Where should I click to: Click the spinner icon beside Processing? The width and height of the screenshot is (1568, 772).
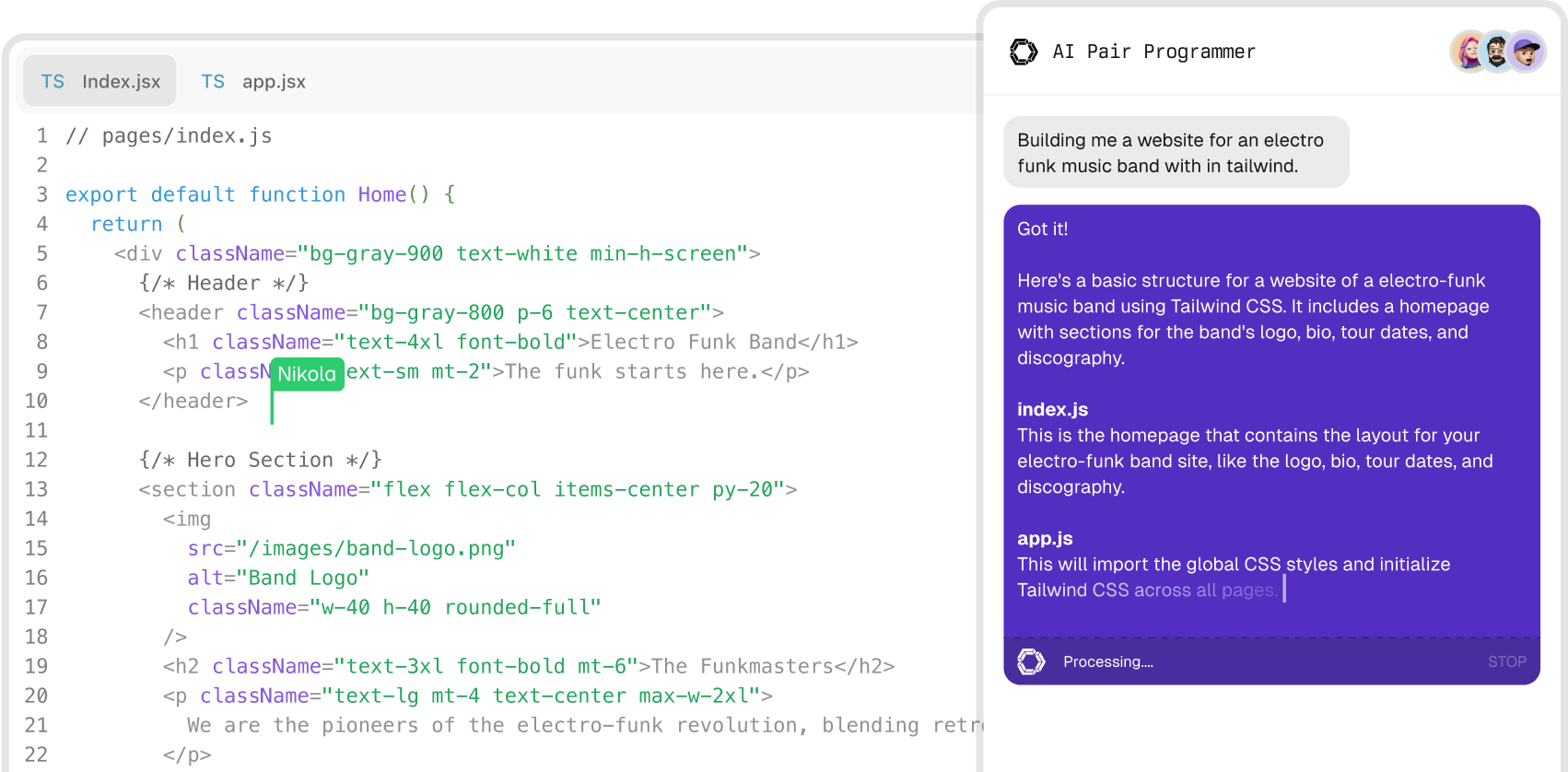click(x=1031, y=661)
